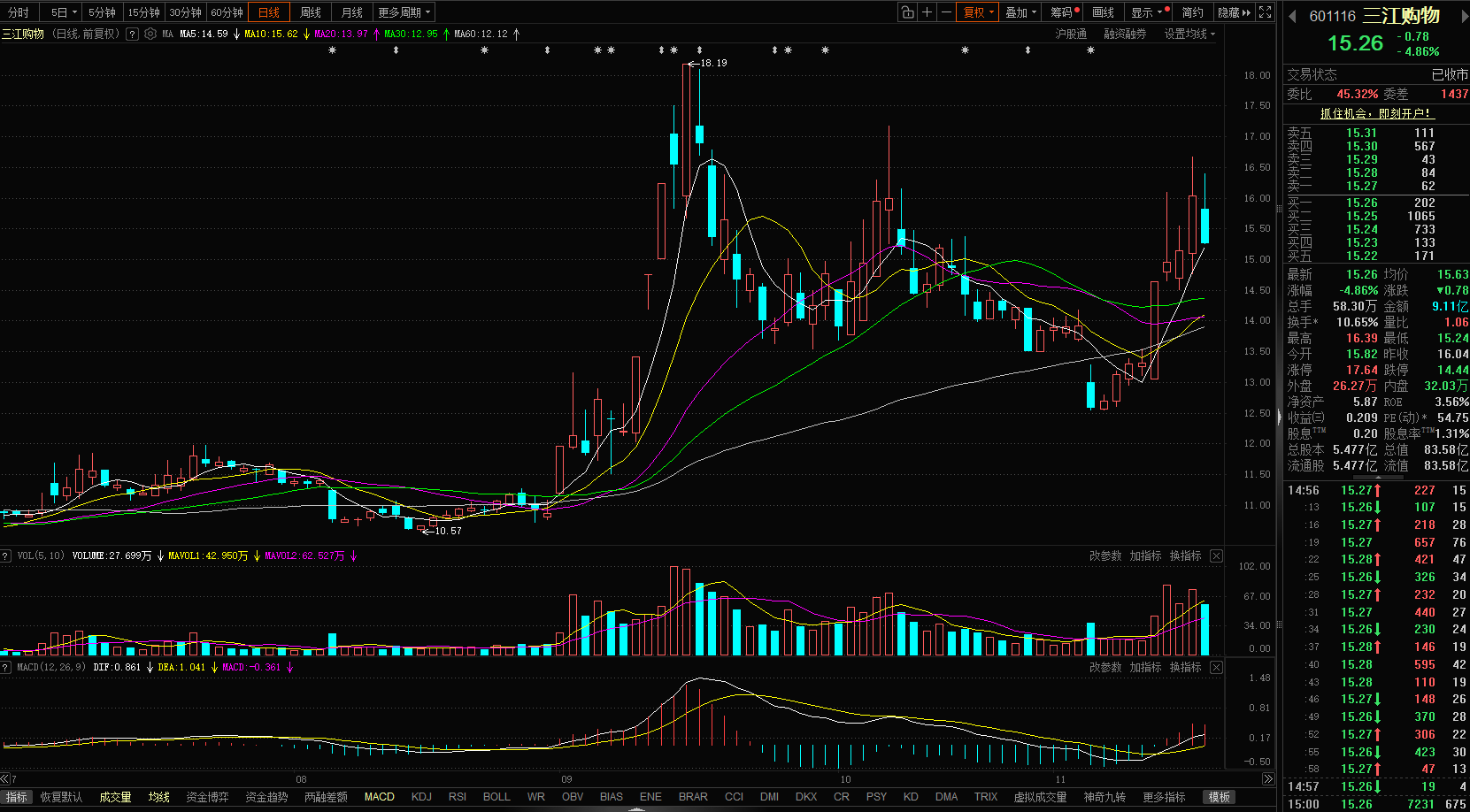Zoom out the chart with minus icon
The height and width of the screenshot is (812, 1470).
[x=946, y=12]
